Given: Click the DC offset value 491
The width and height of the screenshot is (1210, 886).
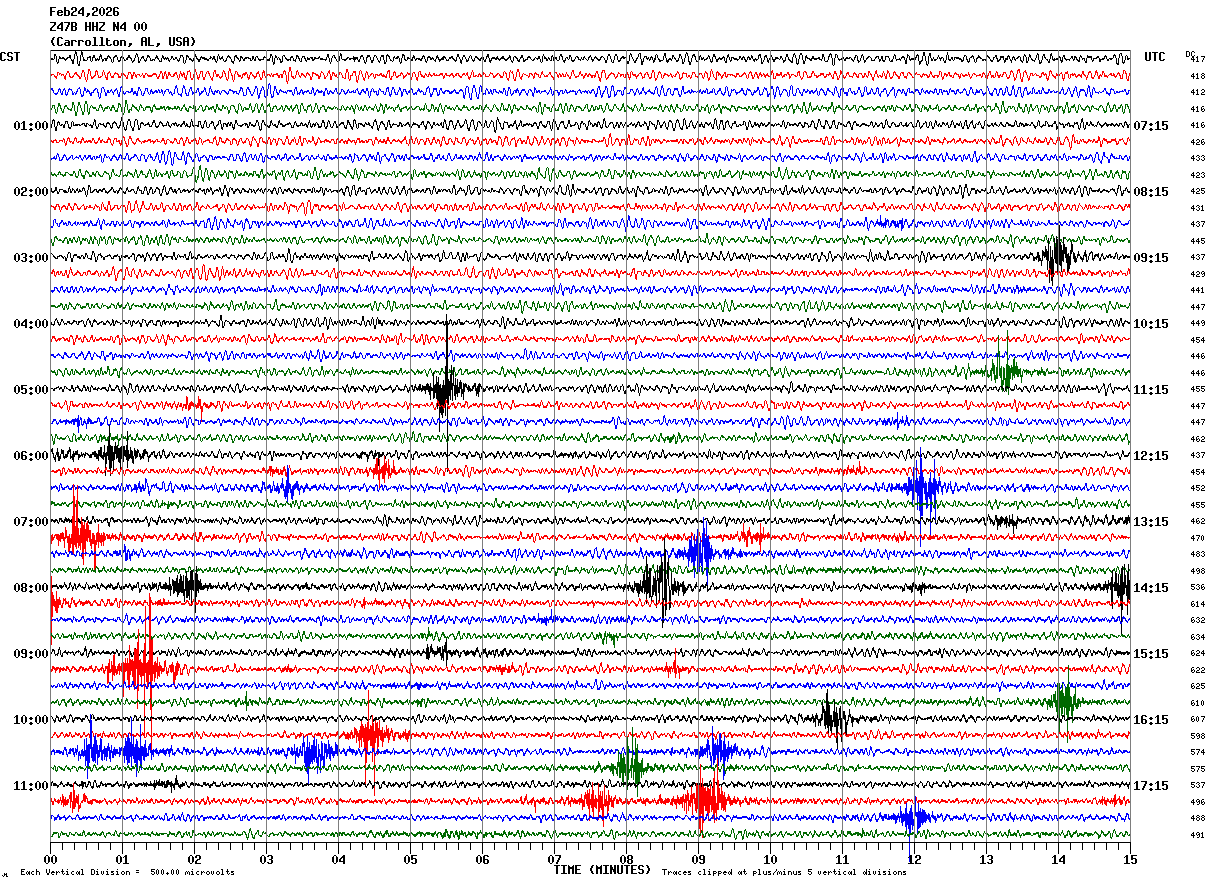Looking at the screenshot, I should click(1197, 835).
